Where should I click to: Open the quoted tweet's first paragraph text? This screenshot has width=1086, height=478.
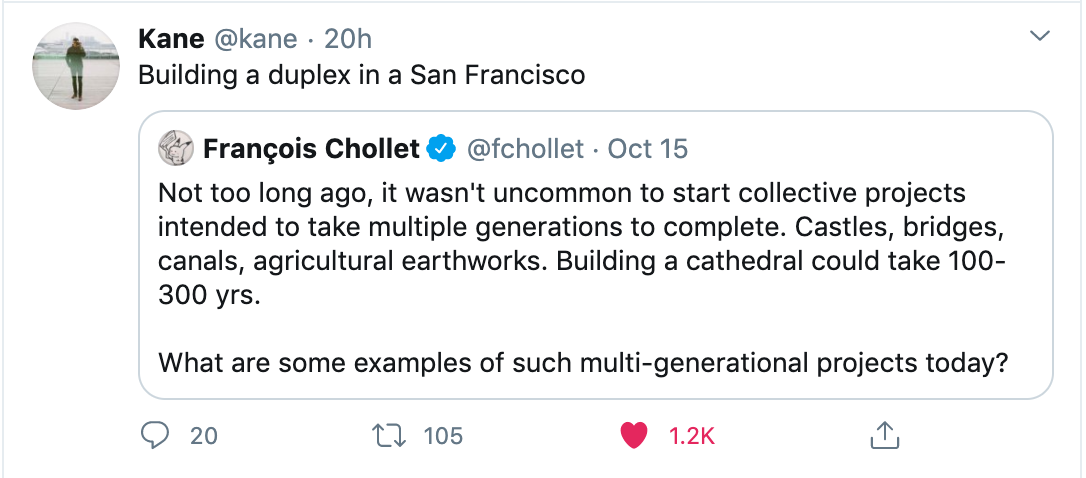[x=582, y=245]
